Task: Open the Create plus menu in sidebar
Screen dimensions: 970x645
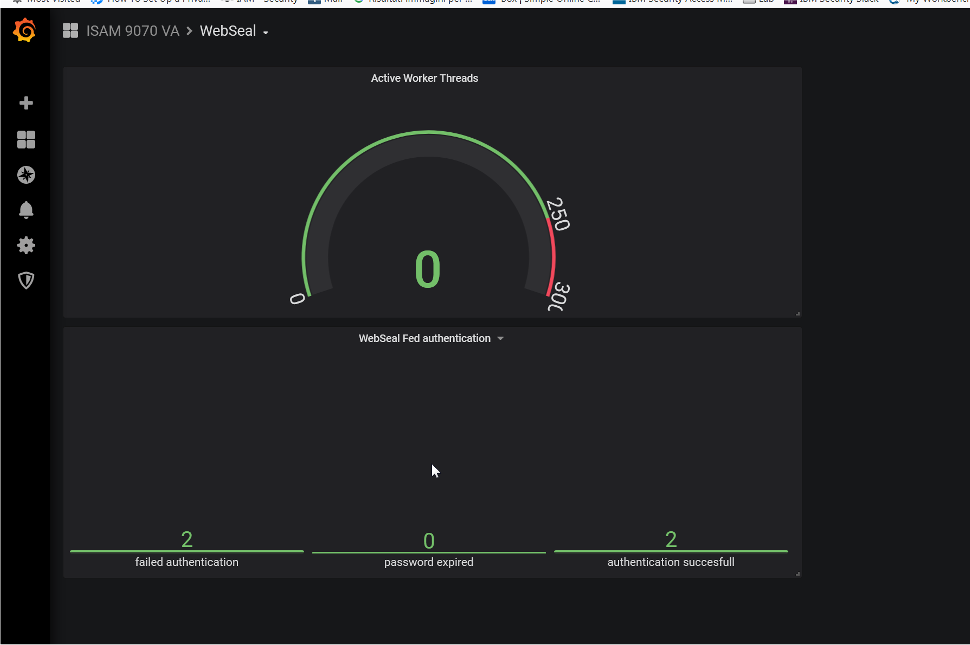Action: (26, 103)
